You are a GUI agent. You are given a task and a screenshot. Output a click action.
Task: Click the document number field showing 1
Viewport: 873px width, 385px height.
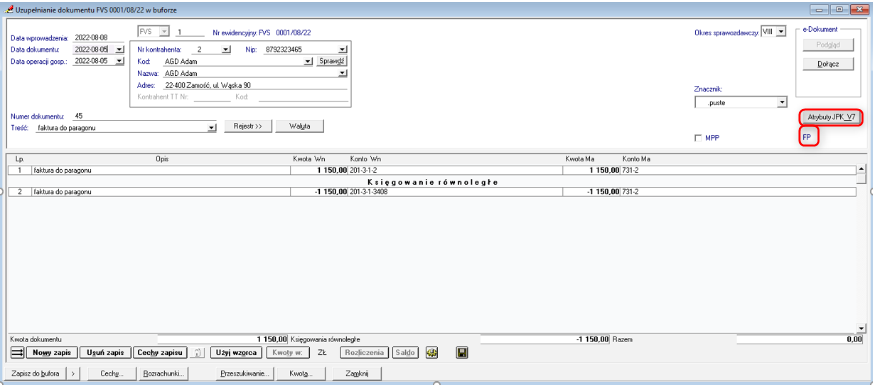(x=189, y=32)
